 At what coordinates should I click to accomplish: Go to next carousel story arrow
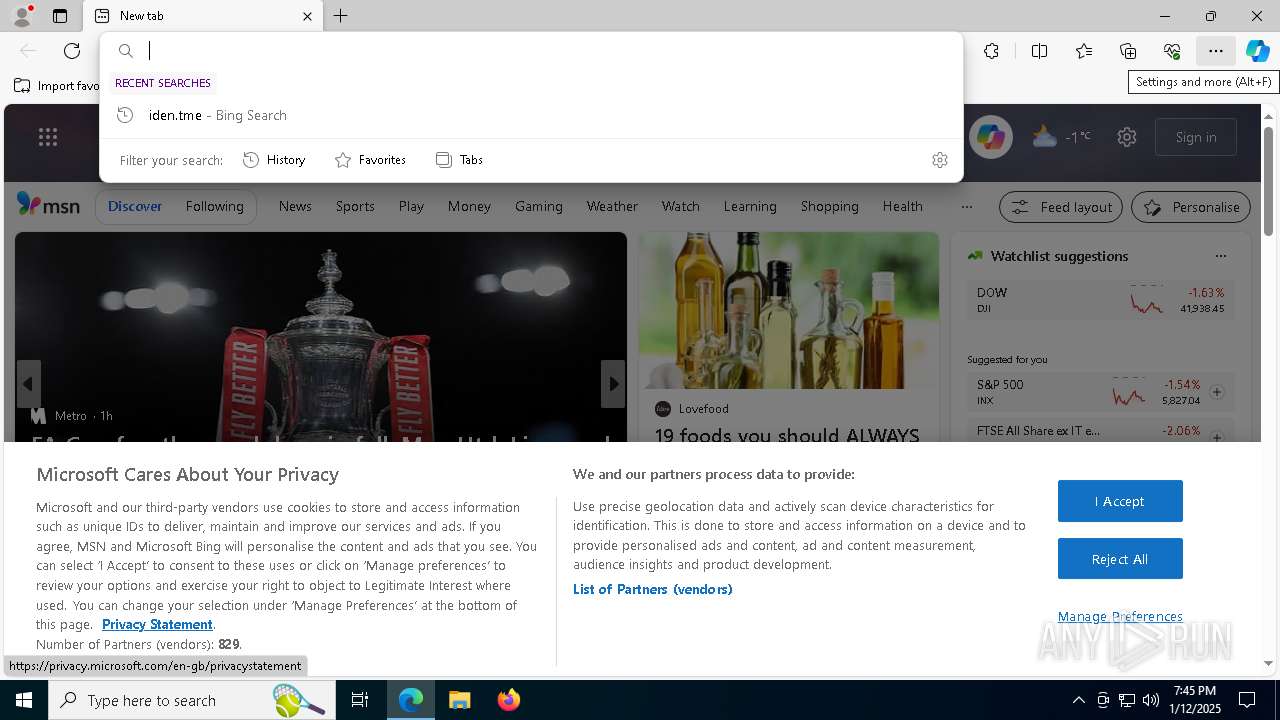click(613, 384)
